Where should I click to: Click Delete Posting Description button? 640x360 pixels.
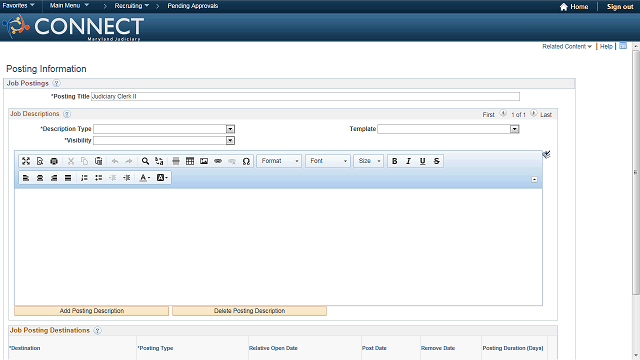pos(249,311)
